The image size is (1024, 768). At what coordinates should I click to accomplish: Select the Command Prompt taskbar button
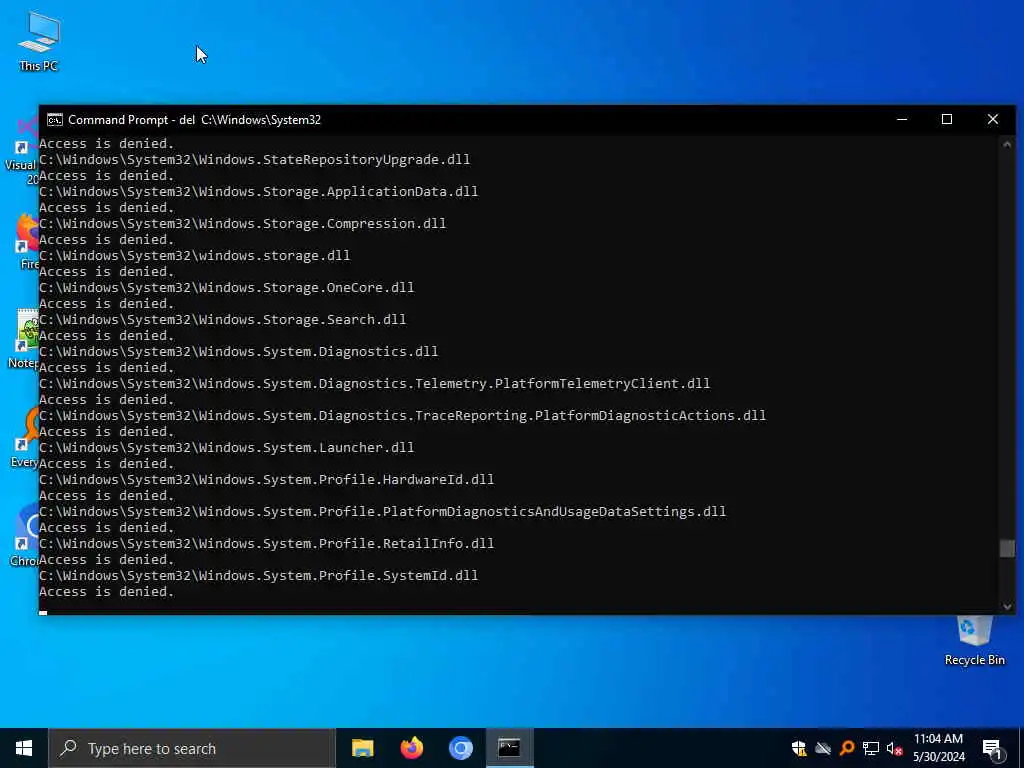coord(509,748)
